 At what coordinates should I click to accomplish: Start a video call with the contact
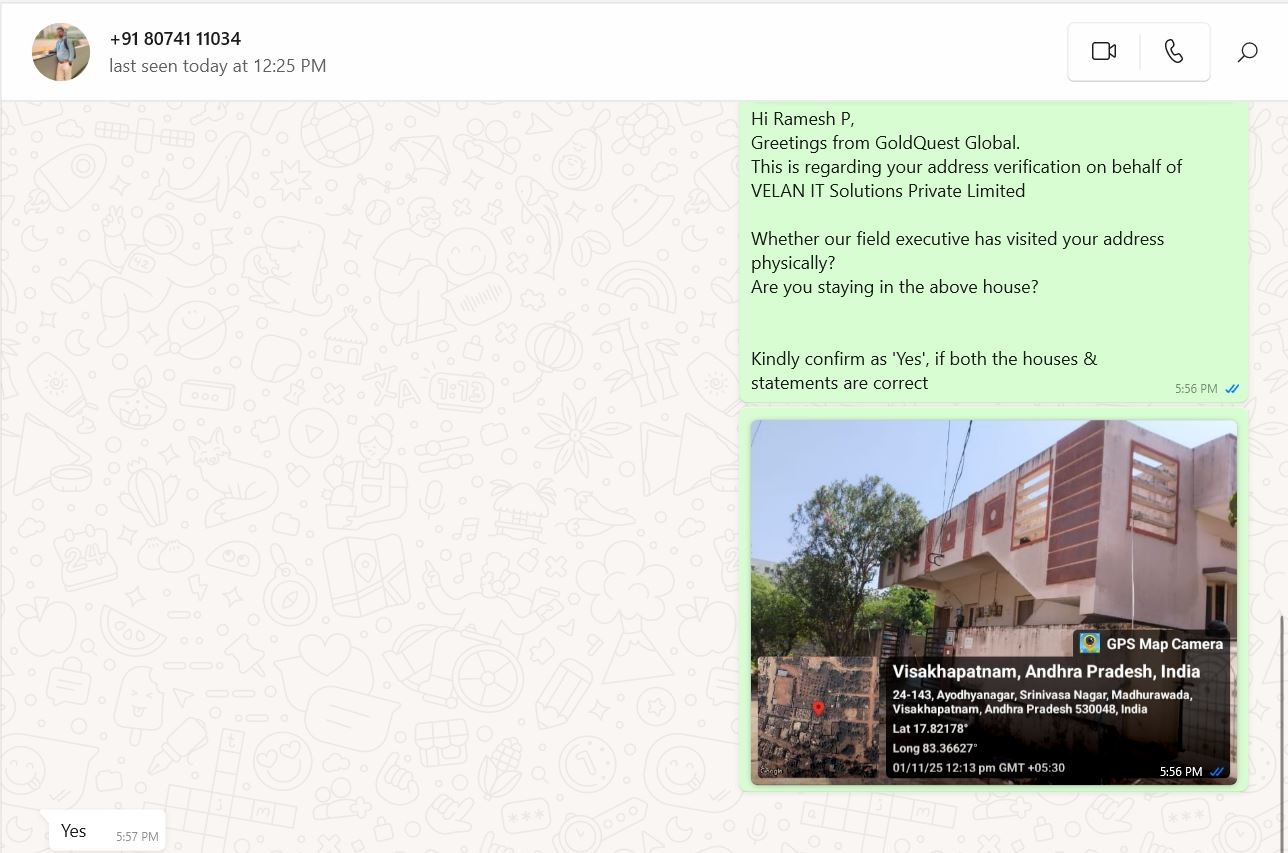coord(1104,52)
